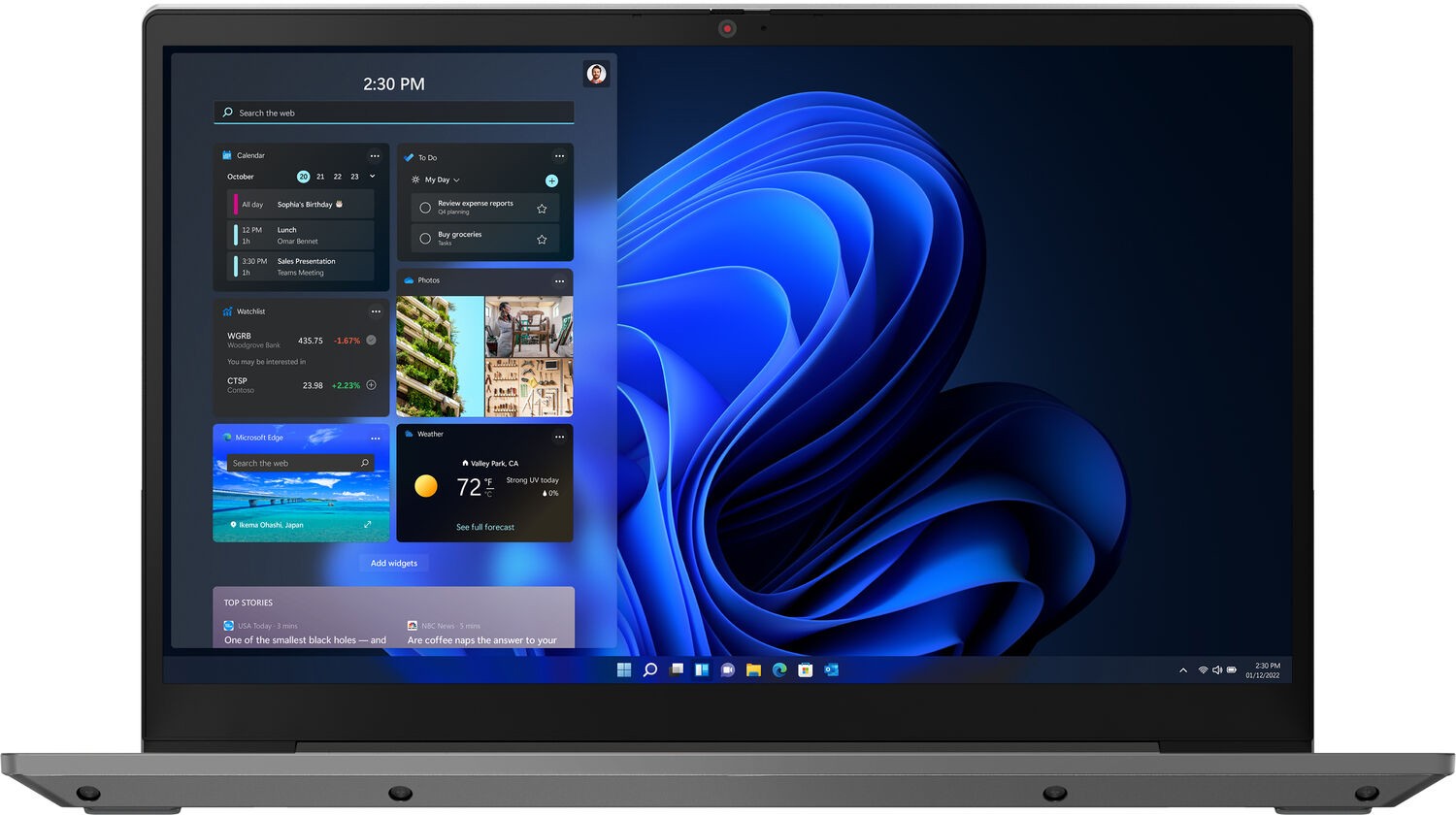The height and width of the screenshot is (815, 1456).
Task: Star the Buy groceries task
Action: [x=542, y=239]
